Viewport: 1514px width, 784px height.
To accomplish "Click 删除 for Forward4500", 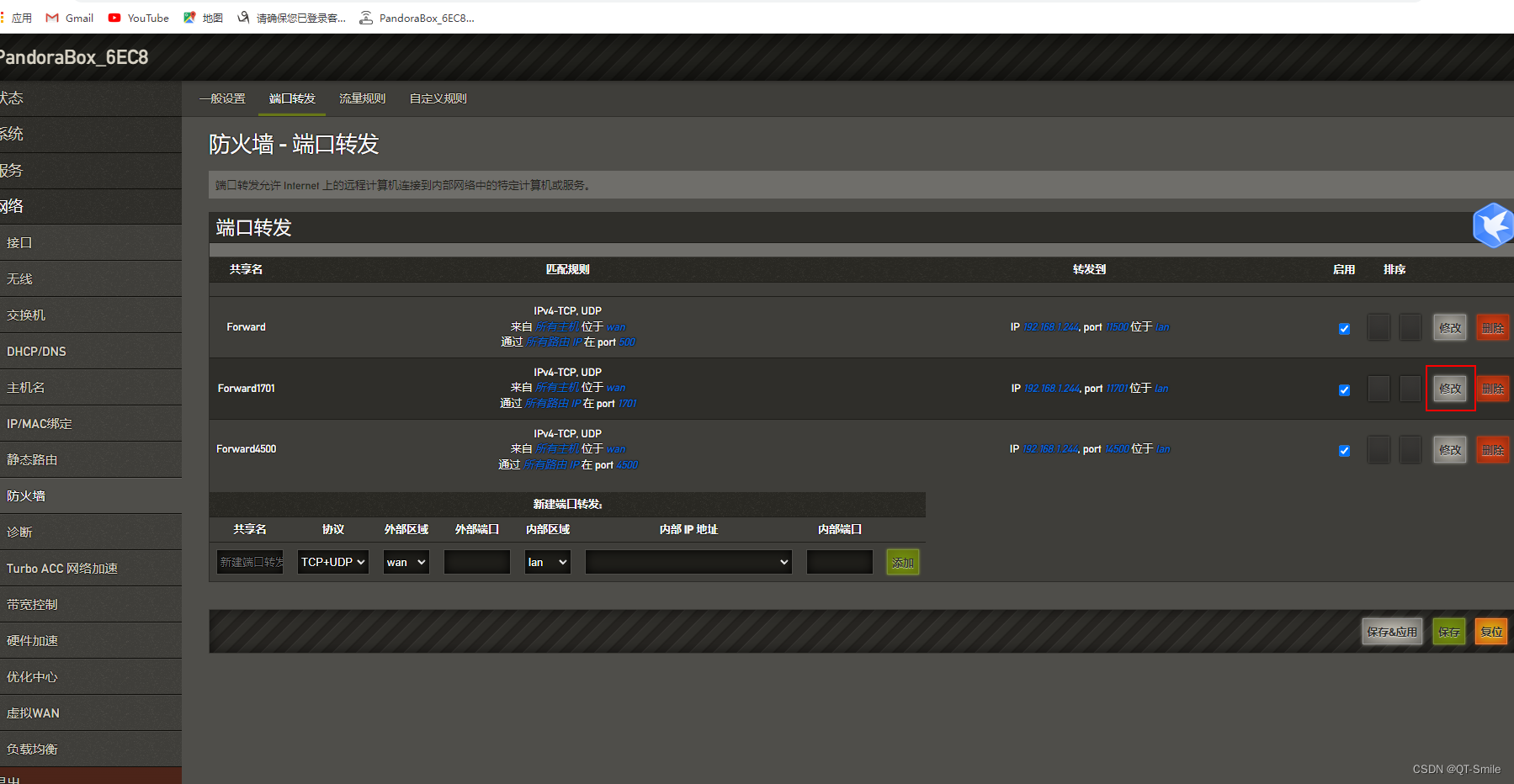I will coord(1493,449).
